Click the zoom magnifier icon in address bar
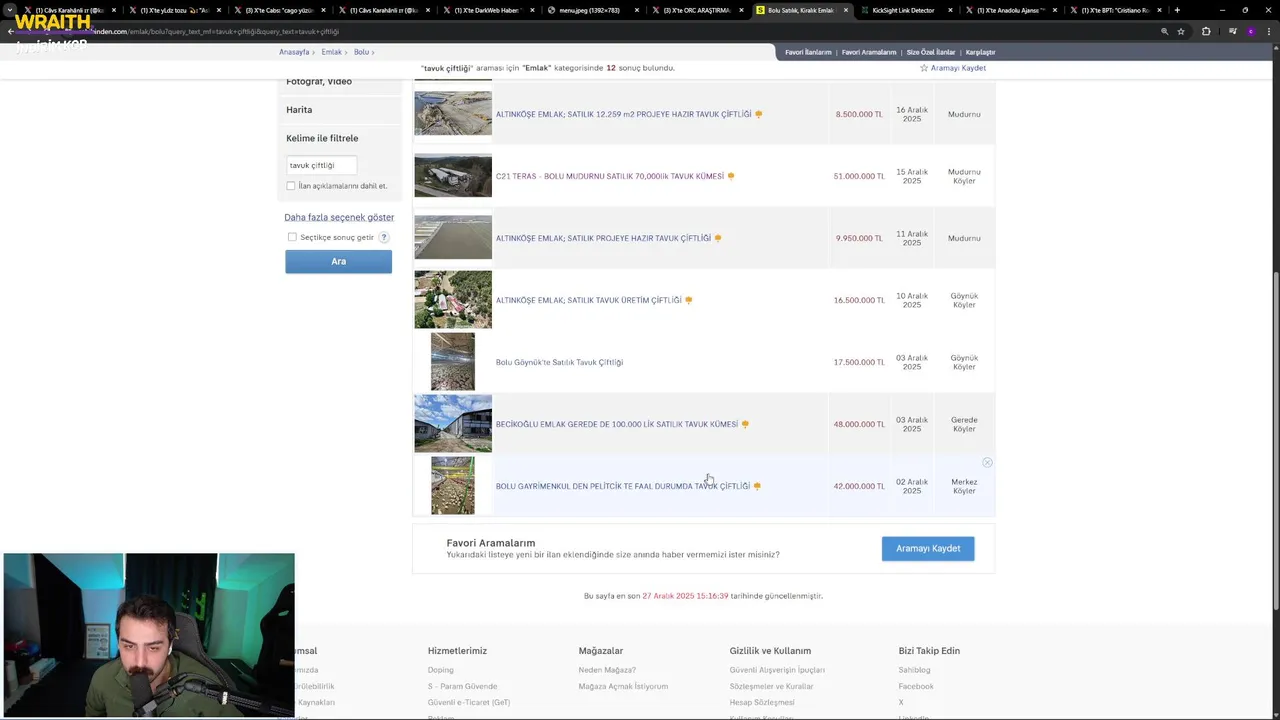Viewport: 1280px width, 720px height. click(x=1164, y=31)
